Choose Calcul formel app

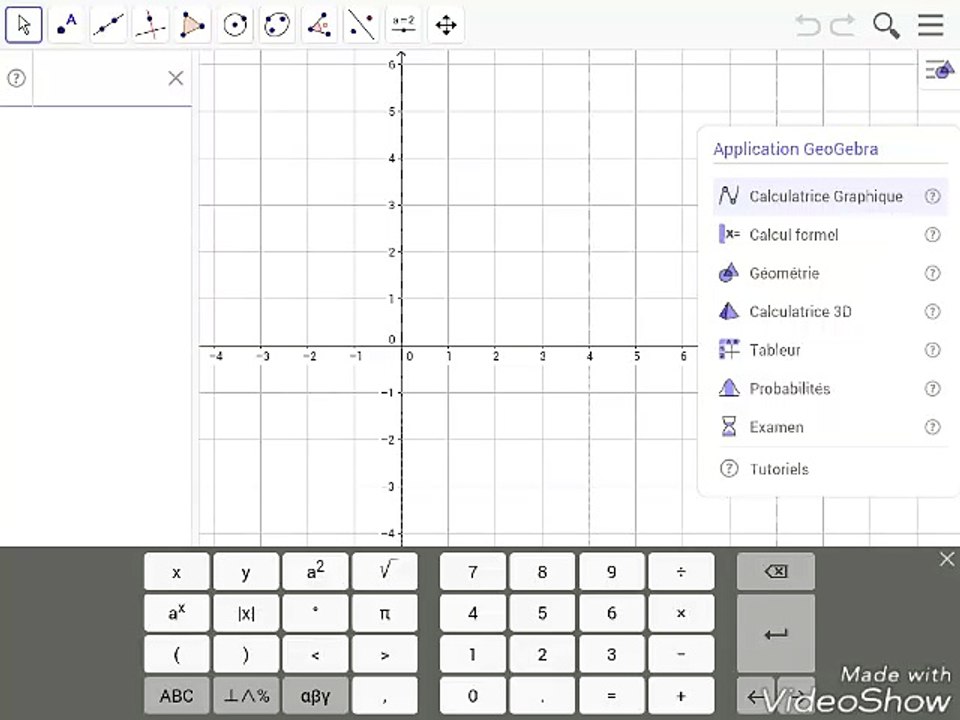830,234
